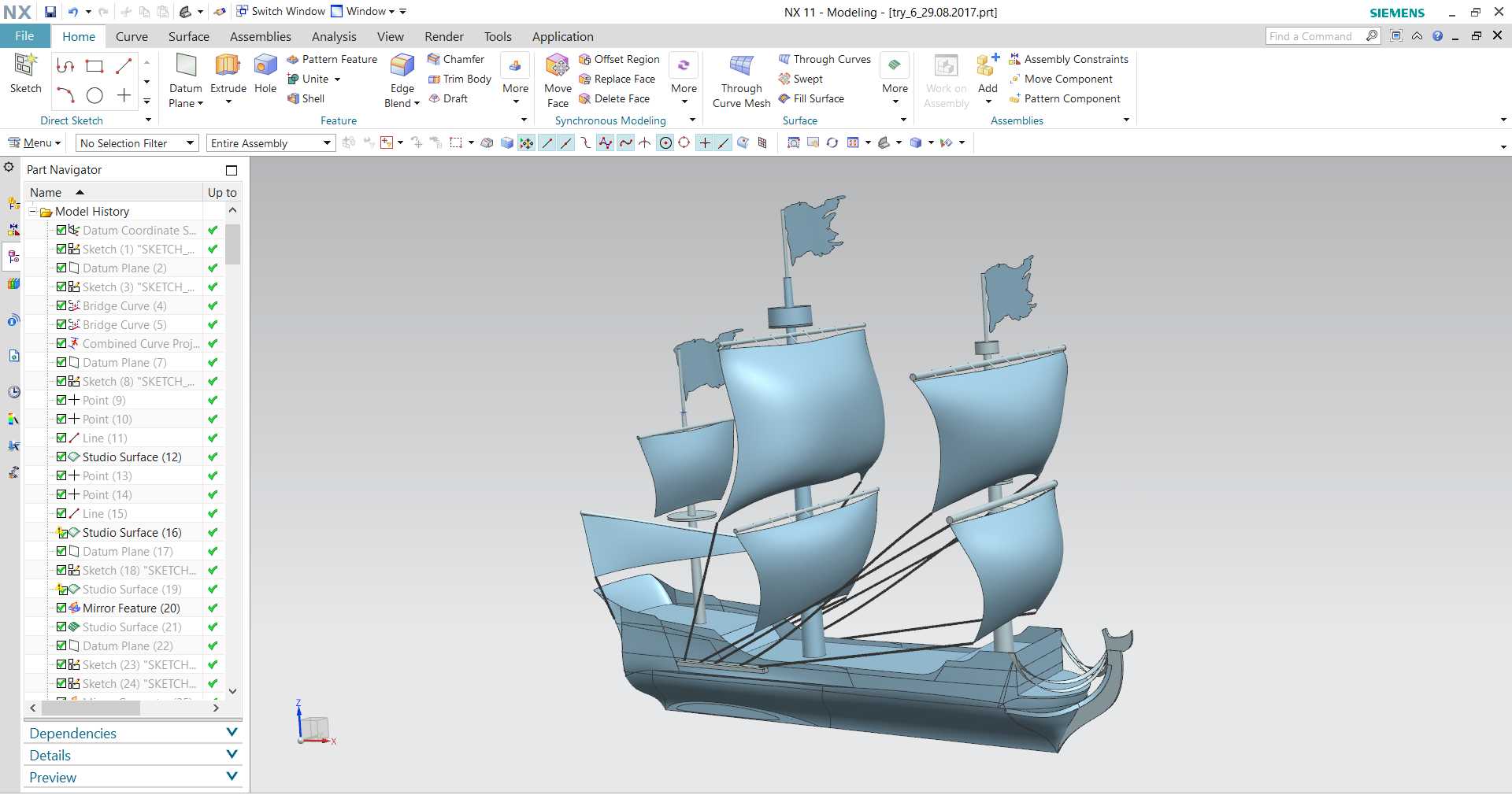Switch to the Render tab
Image resolution: width=1512 pixels, height=795 pixels.
444,36
